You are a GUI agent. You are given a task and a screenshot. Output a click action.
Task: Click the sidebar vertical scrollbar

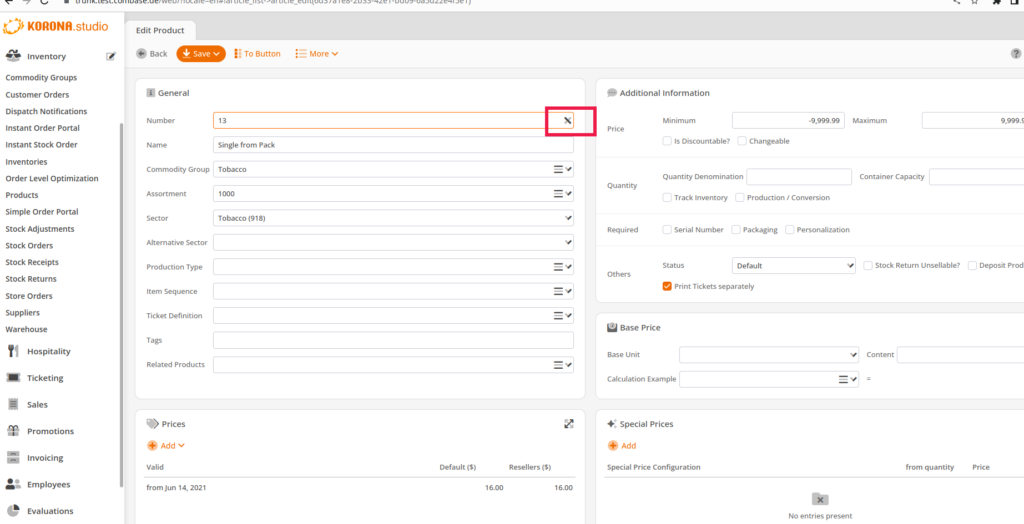(x=121, y=305)
